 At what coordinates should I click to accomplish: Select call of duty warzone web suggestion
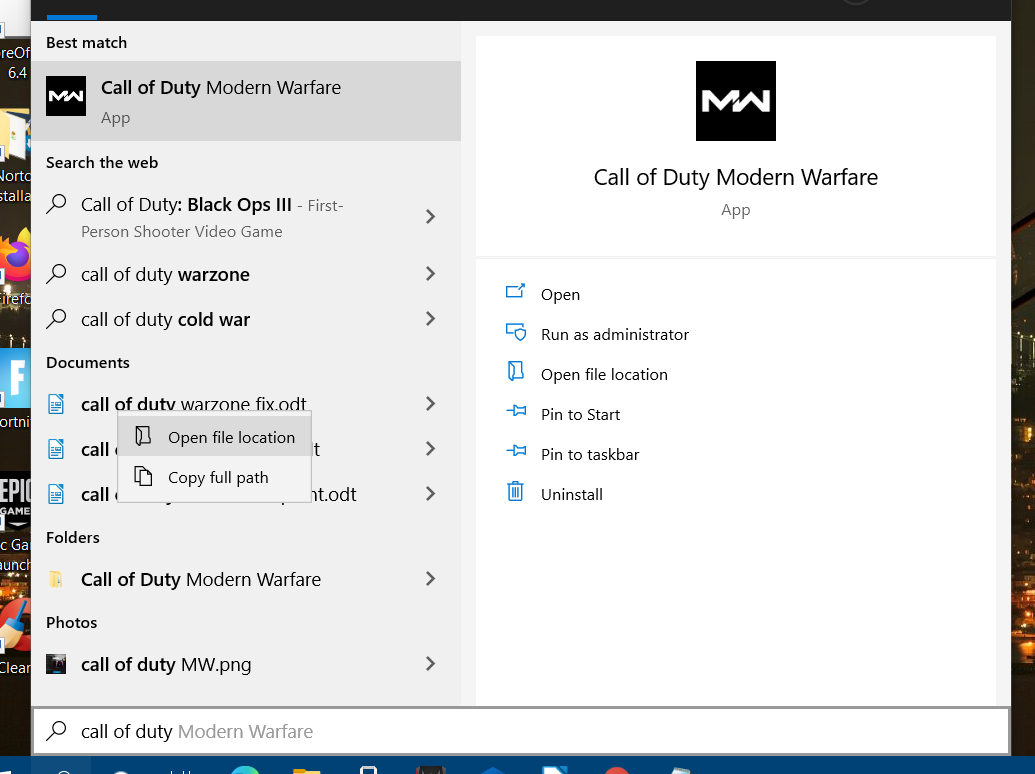pyautogui.click(x=165, y=274)
